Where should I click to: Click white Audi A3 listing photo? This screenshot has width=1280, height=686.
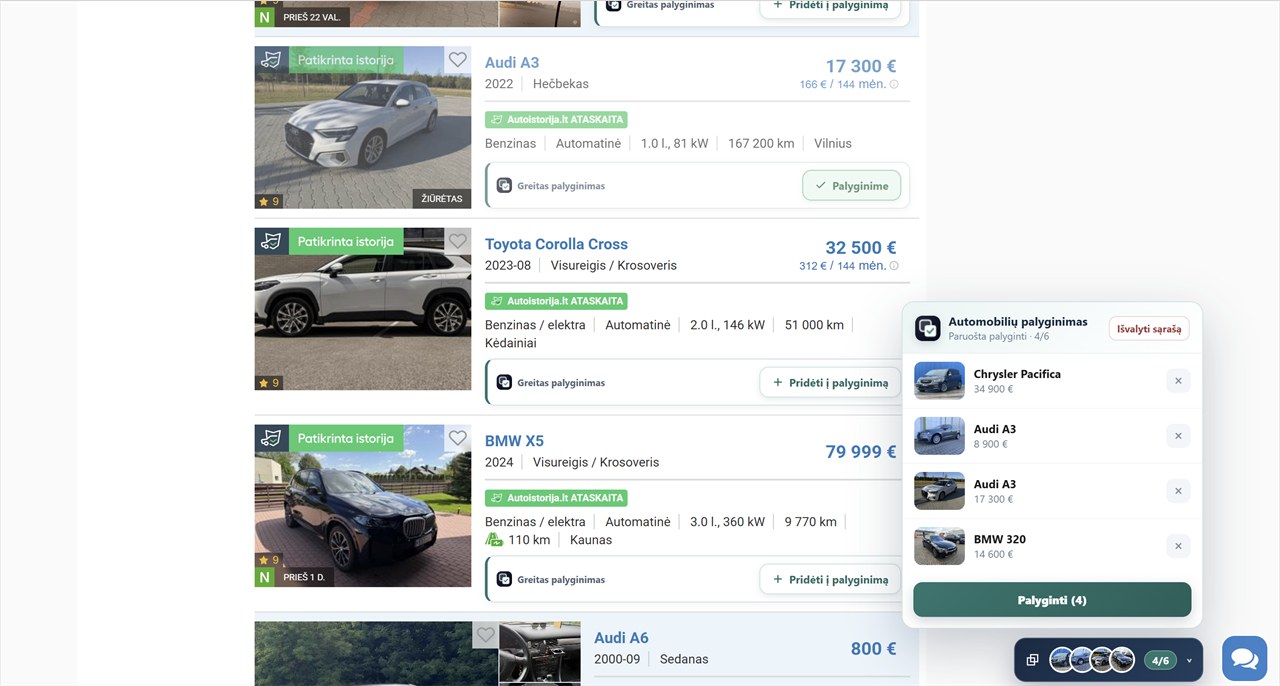[363, 128]
